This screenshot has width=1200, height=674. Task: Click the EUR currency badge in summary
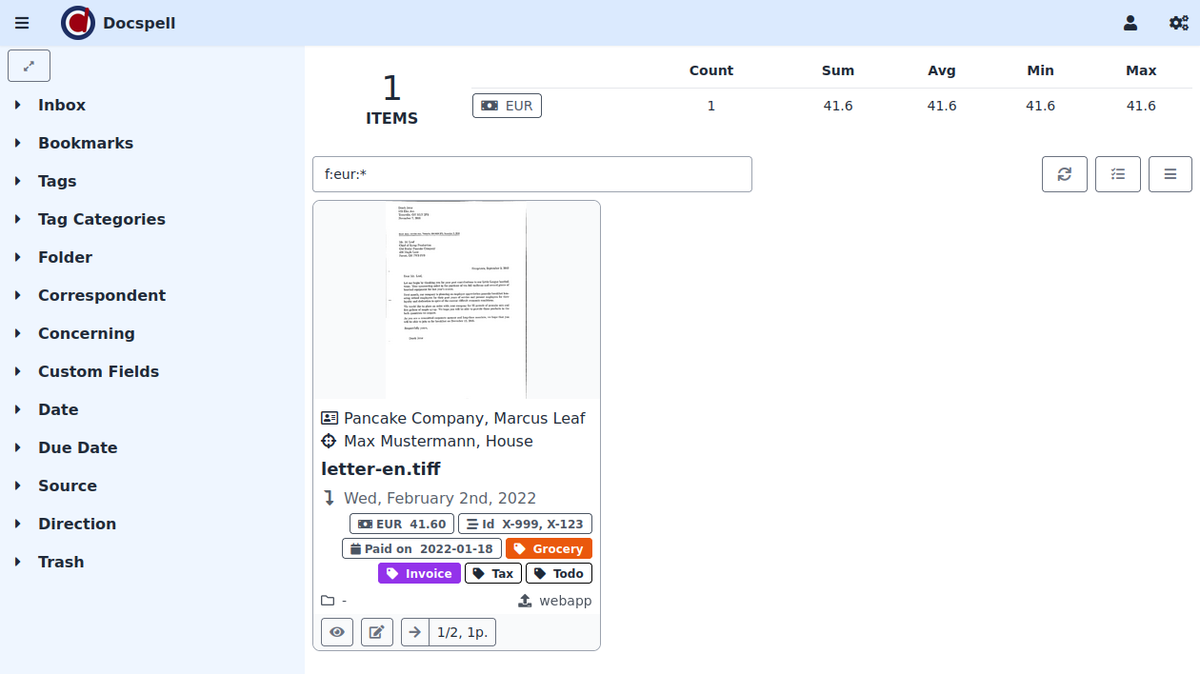pos(507,105)
